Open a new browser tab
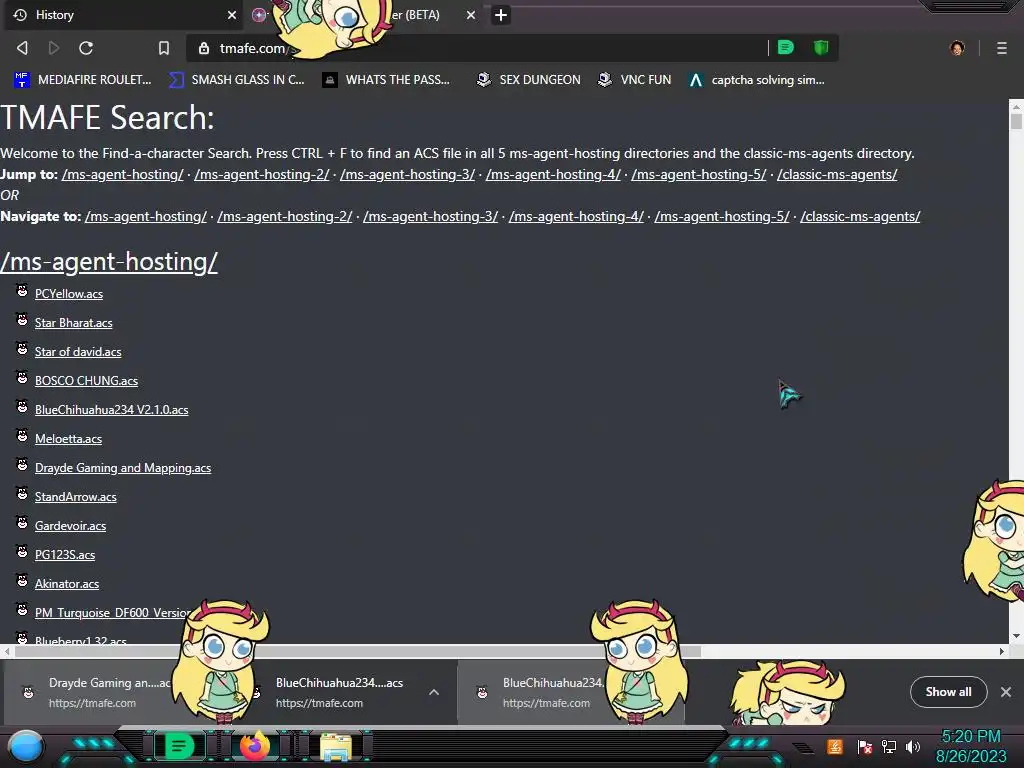 point(501,15)
